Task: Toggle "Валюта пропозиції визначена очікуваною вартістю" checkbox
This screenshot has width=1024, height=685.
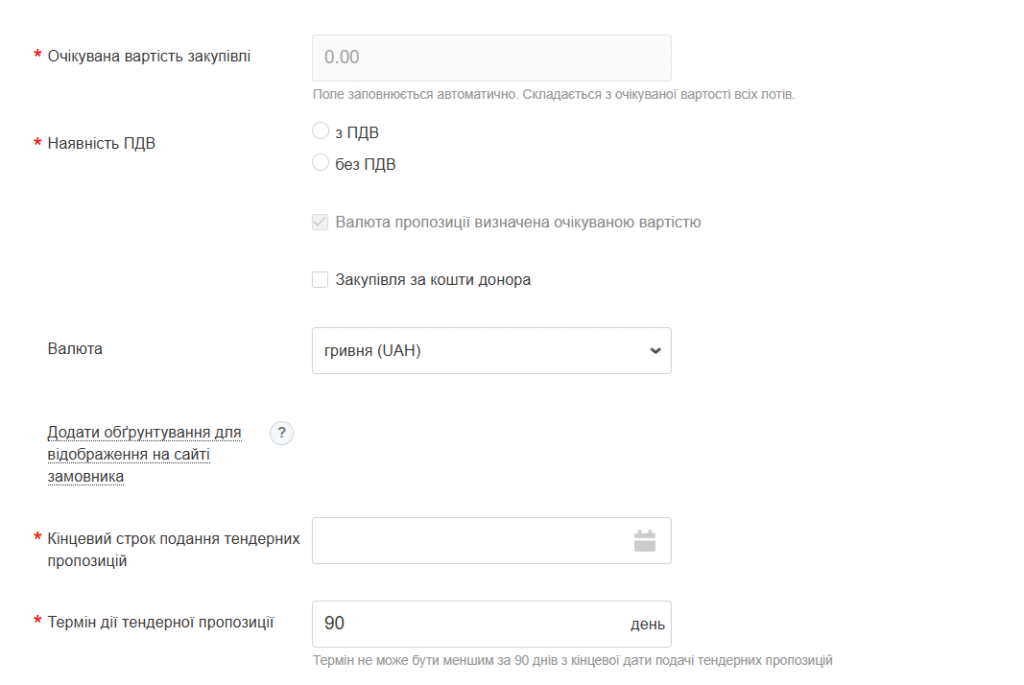Action: pyautogui.click(x=320, y=222)
